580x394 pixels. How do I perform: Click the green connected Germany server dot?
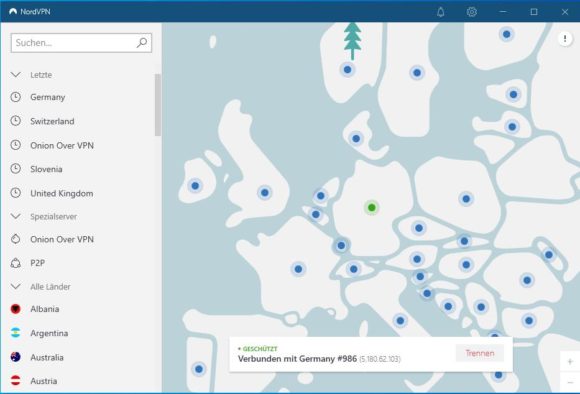tap(372, 208)
